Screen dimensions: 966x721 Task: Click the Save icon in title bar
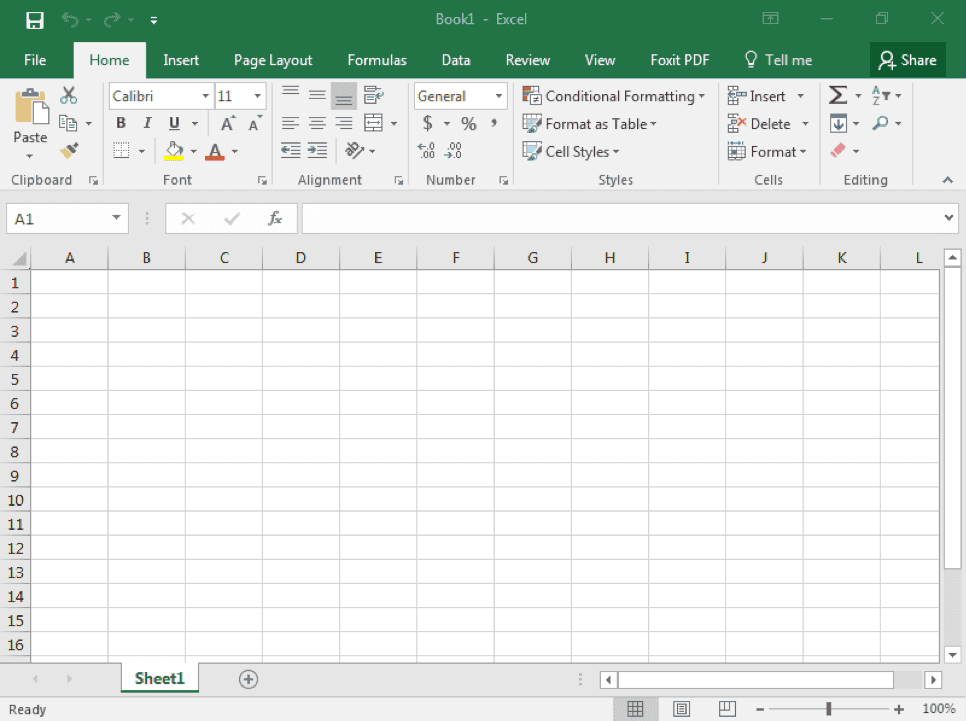(34, 19)
